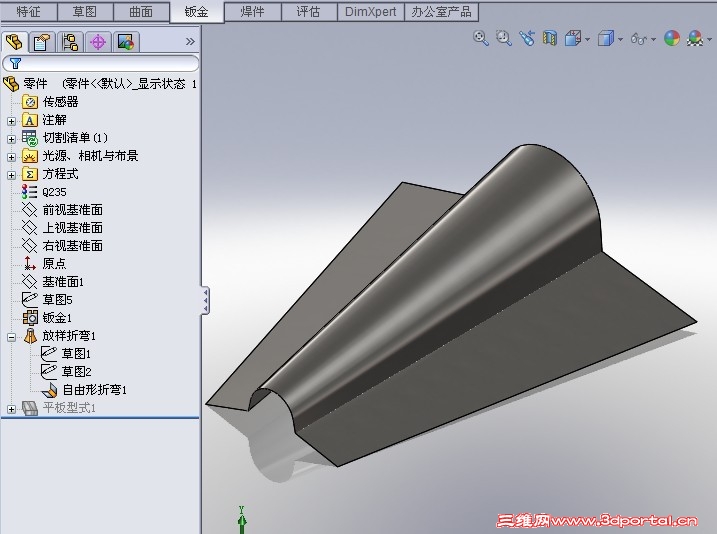
Task: Select the 放样折弯1 feature
Action: [69, 336]
